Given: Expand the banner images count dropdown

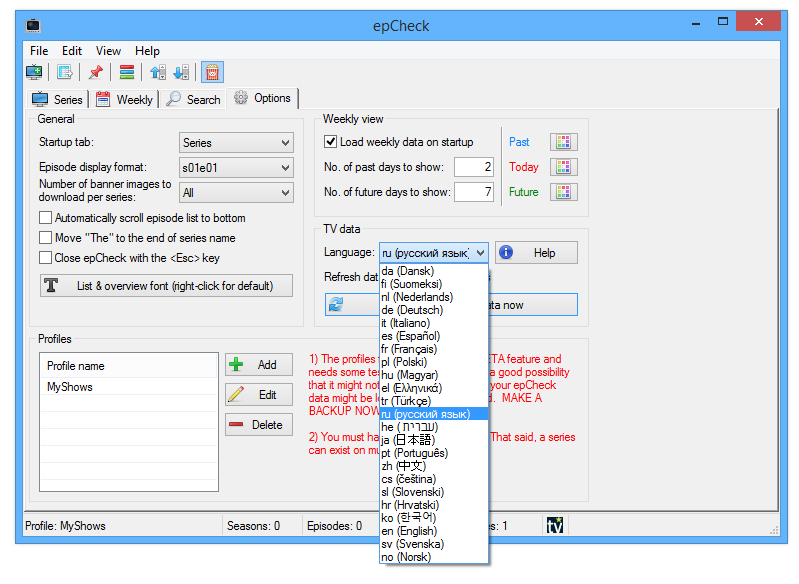Looking at the screenshot, I should pyautogui.click(x=236, y=193).
